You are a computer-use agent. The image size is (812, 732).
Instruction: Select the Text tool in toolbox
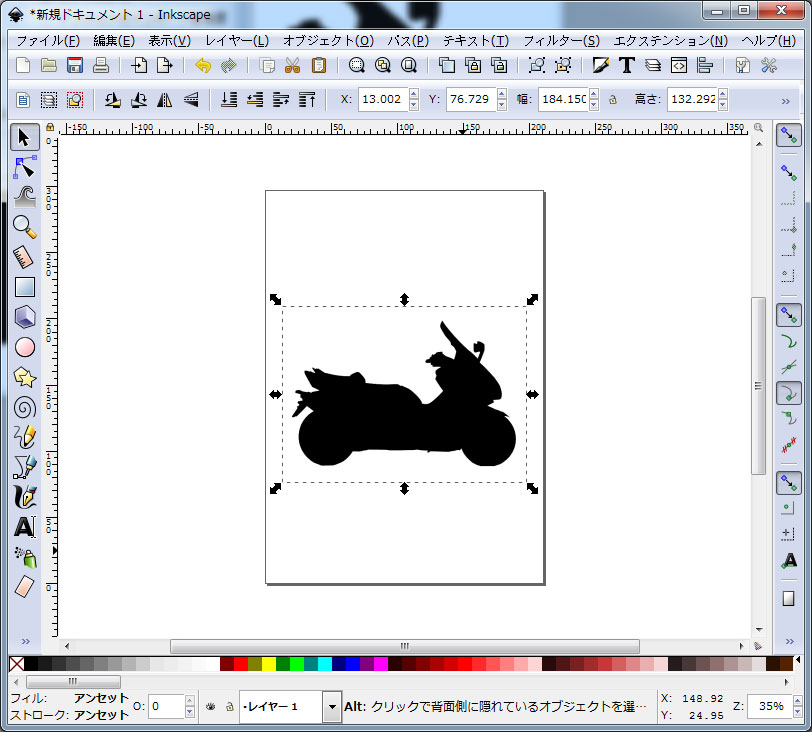[x=25, y=527]
